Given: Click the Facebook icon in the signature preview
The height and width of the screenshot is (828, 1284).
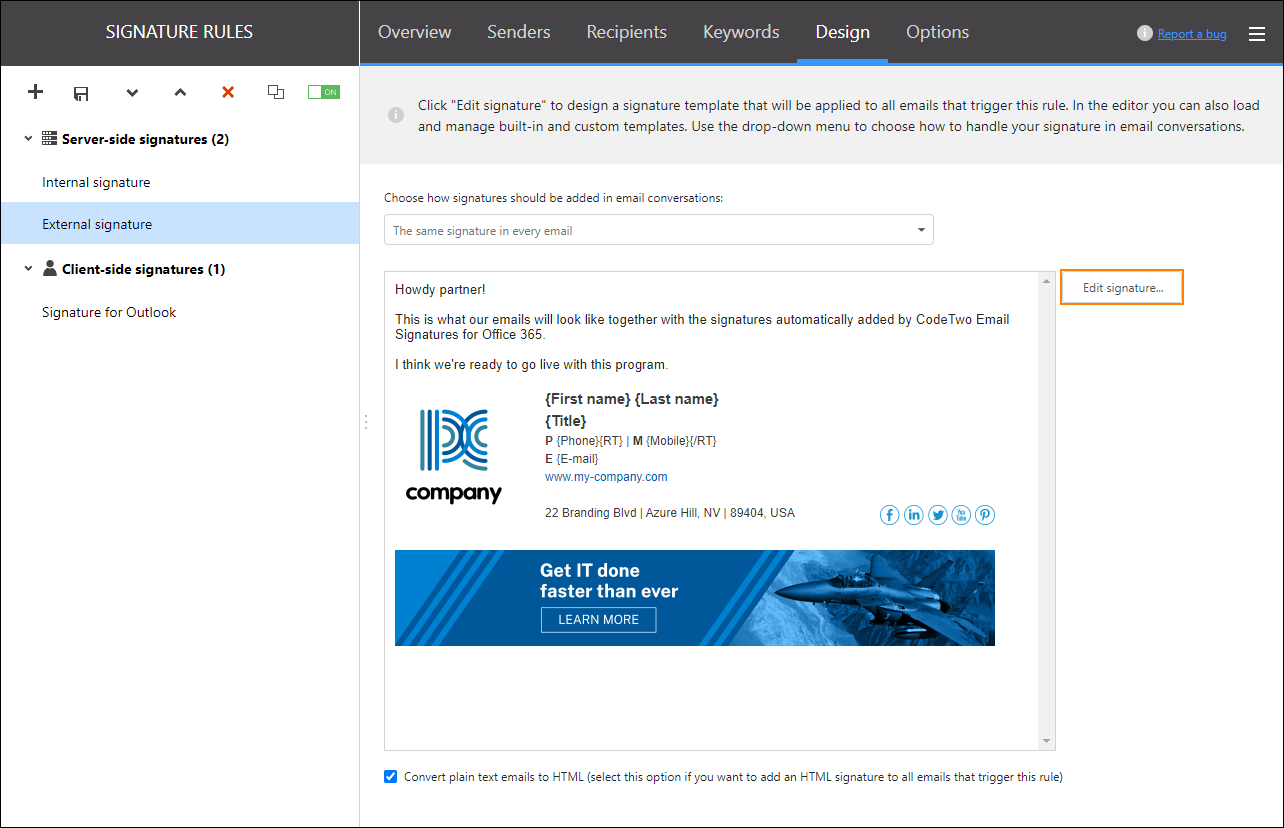Looking at the screenshot, I should pyautogui.click(x=889, y=514).
